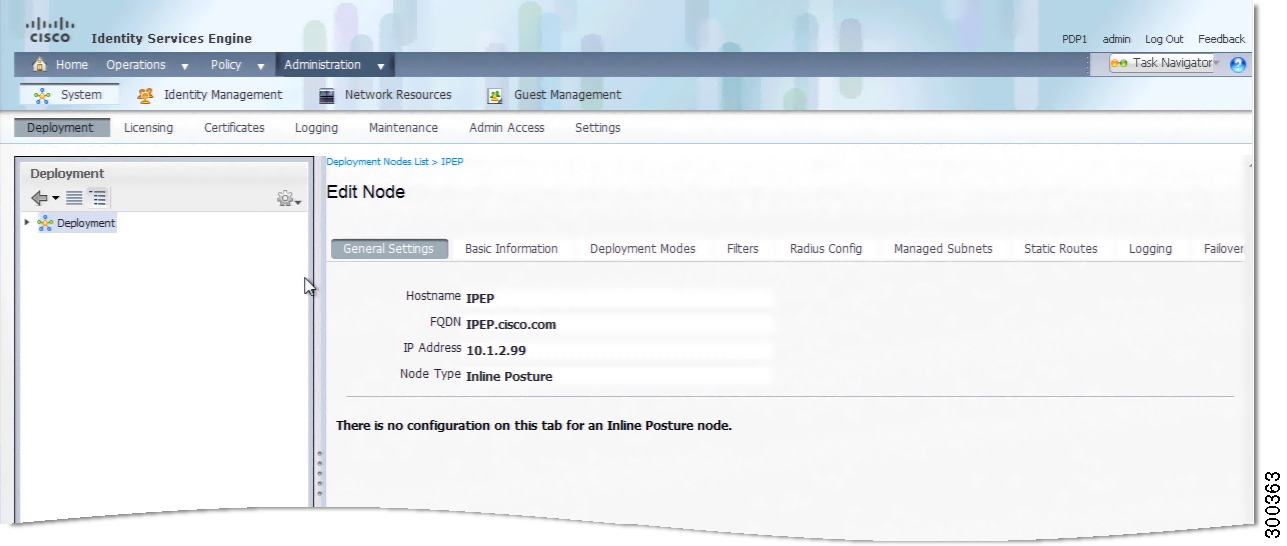
Task: Open the Filters node tab
Action: point(743,249)
